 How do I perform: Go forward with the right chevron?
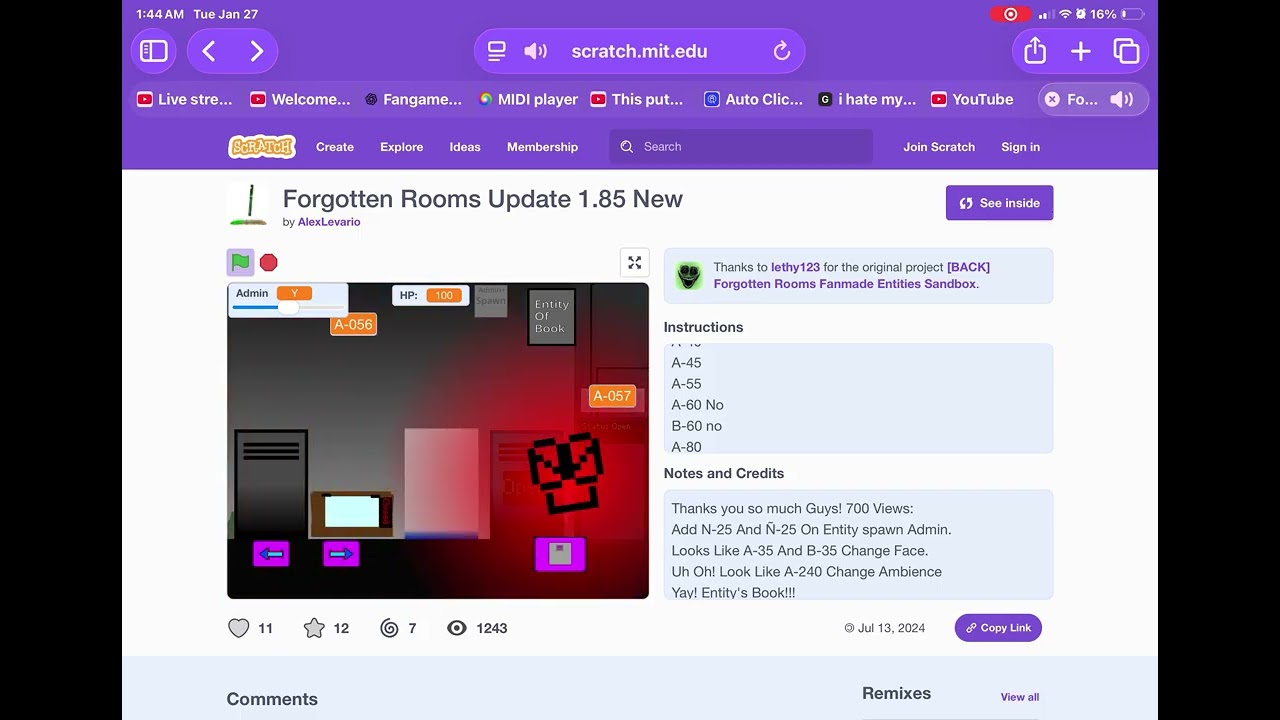tap(256, 51)
